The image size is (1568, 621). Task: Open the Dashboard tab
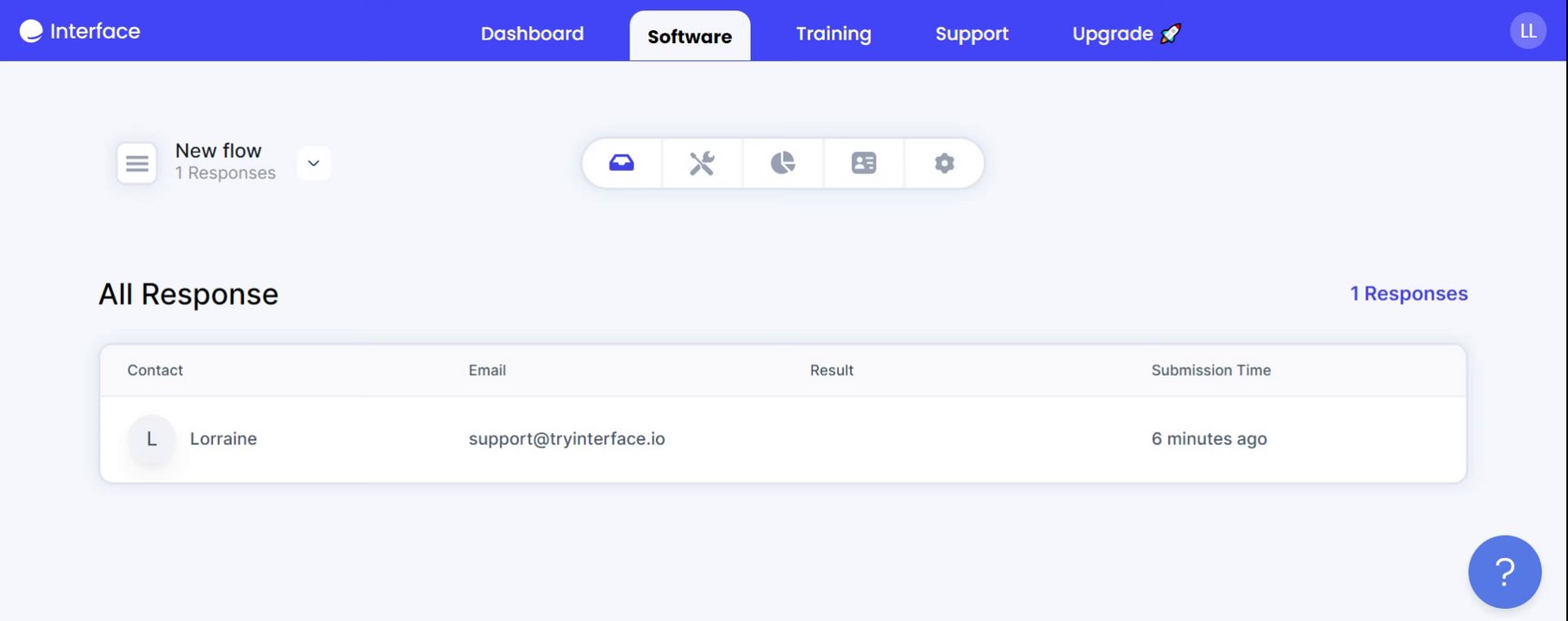(532, 34)
